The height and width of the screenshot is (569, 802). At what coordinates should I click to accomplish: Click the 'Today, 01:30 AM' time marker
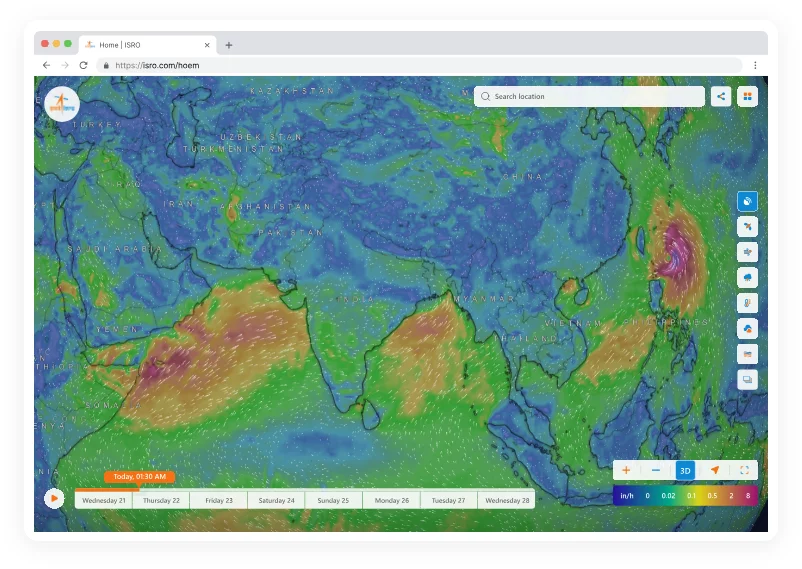[140, 476]
